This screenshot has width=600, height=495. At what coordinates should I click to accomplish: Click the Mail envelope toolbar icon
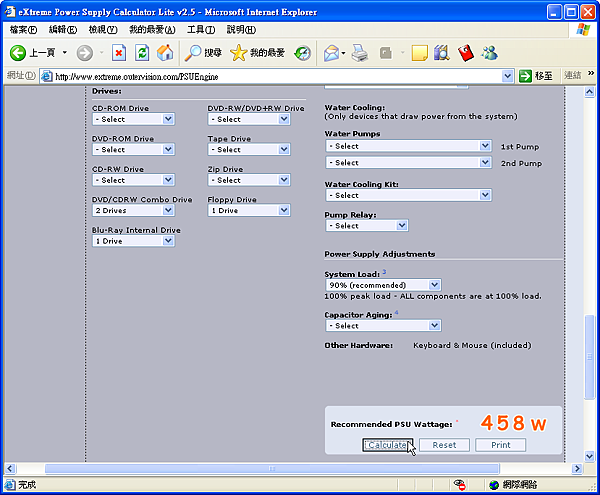pyautogui.click(x=331, y=52)
